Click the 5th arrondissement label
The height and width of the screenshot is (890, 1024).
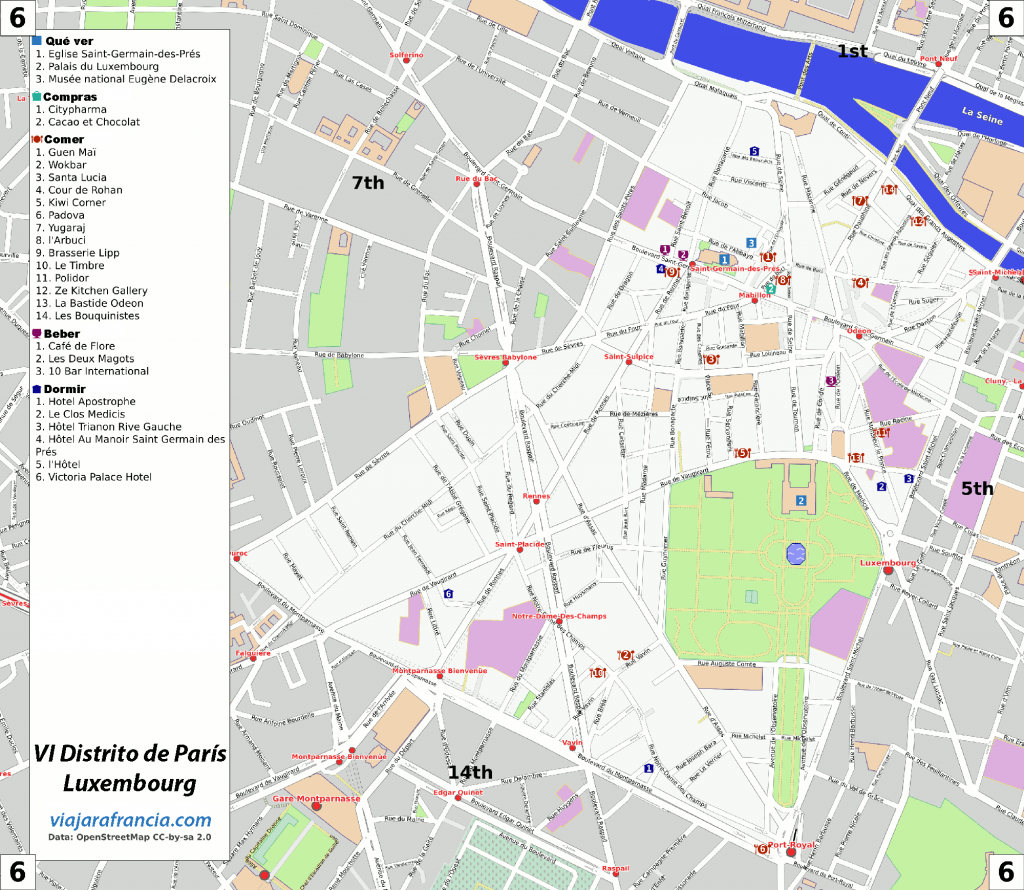coord(976,488)
